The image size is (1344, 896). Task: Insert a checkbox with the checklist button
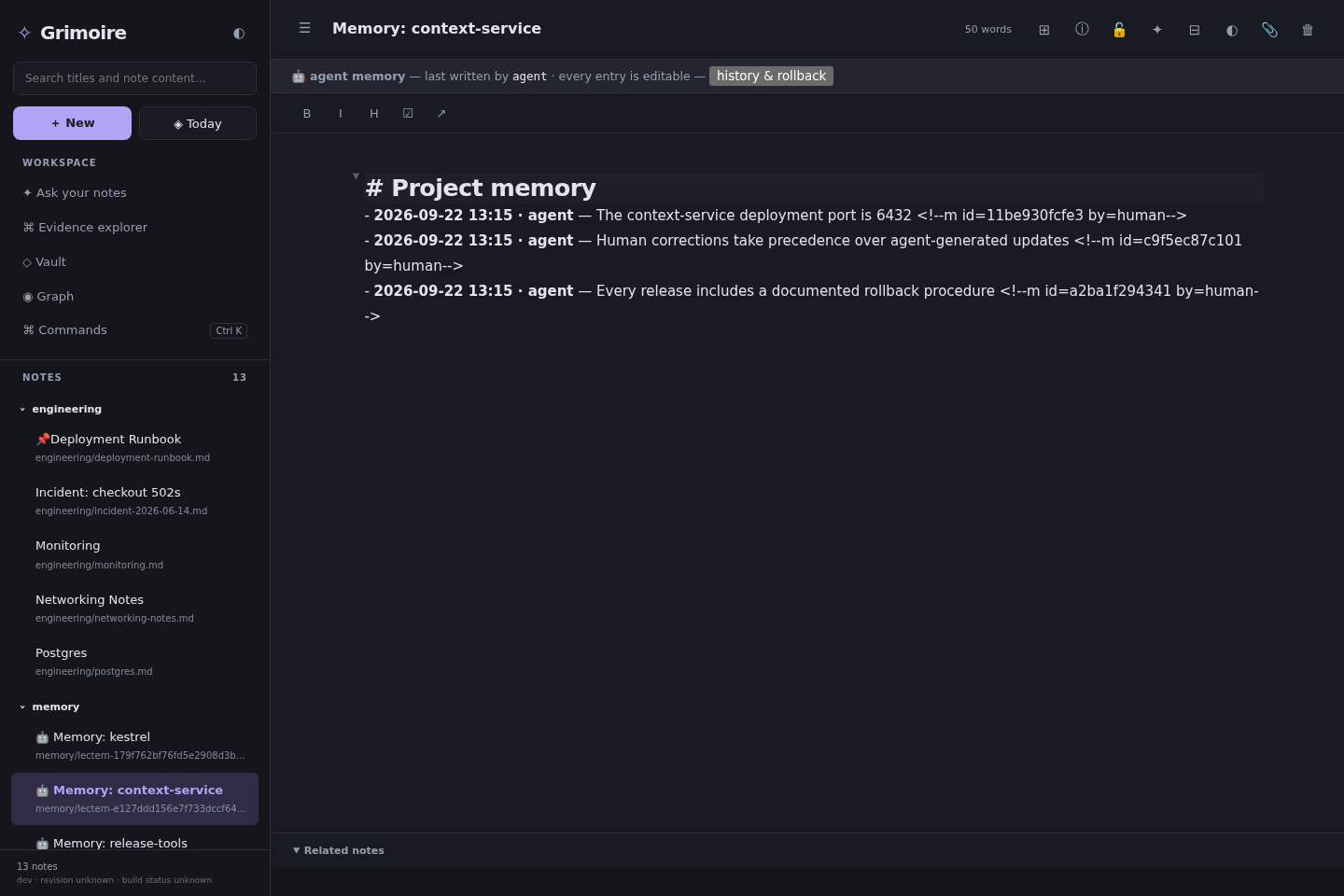pyautogui.click(x=408, y=113)
